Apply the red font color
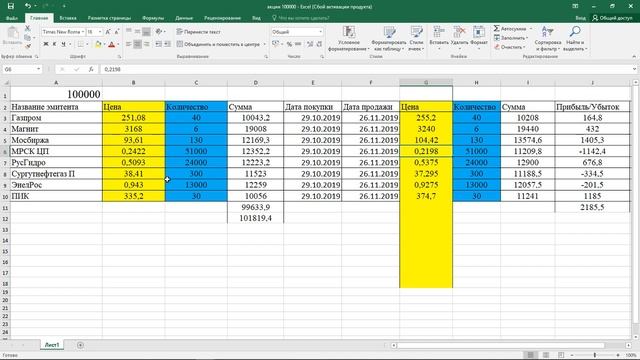640x360 pixels. 111,44
